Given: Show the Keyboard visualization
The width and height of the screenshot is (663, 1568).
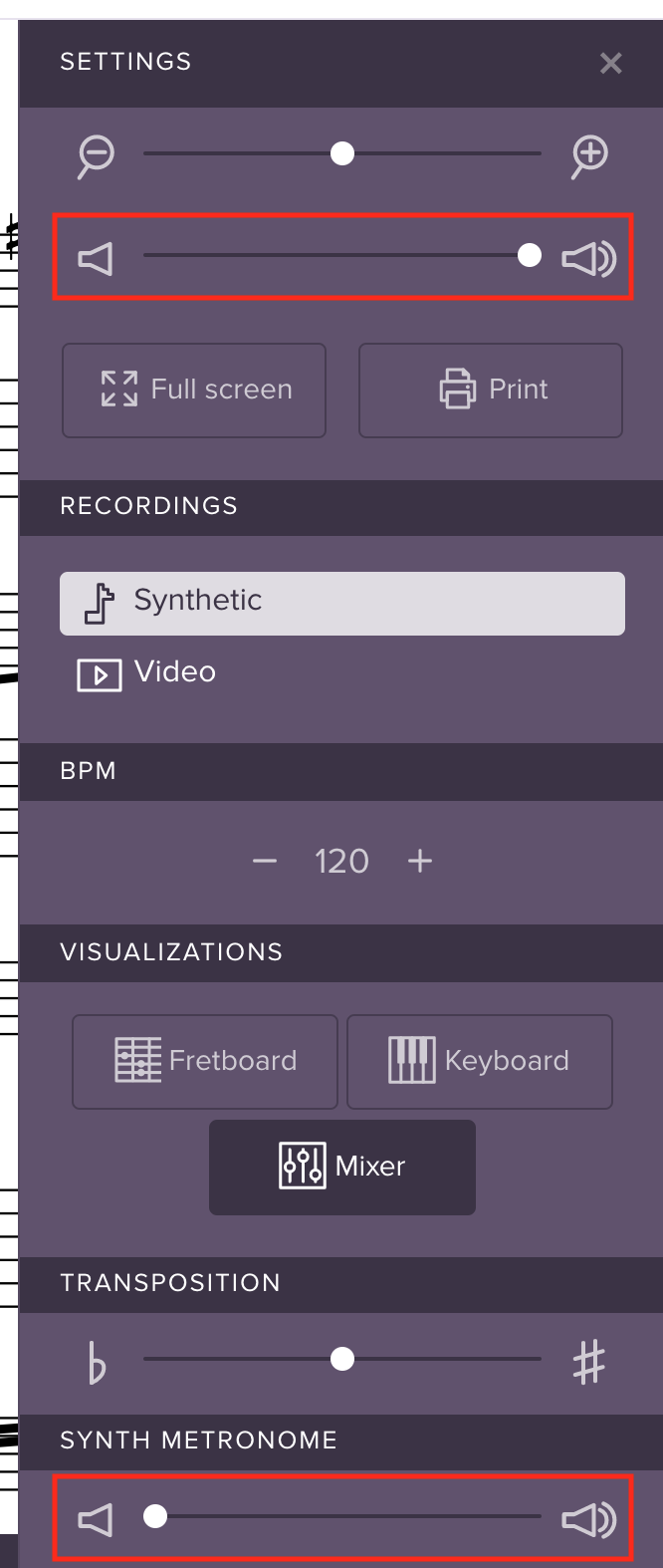Looking at the screenshot, I should tap(479, 1061).
